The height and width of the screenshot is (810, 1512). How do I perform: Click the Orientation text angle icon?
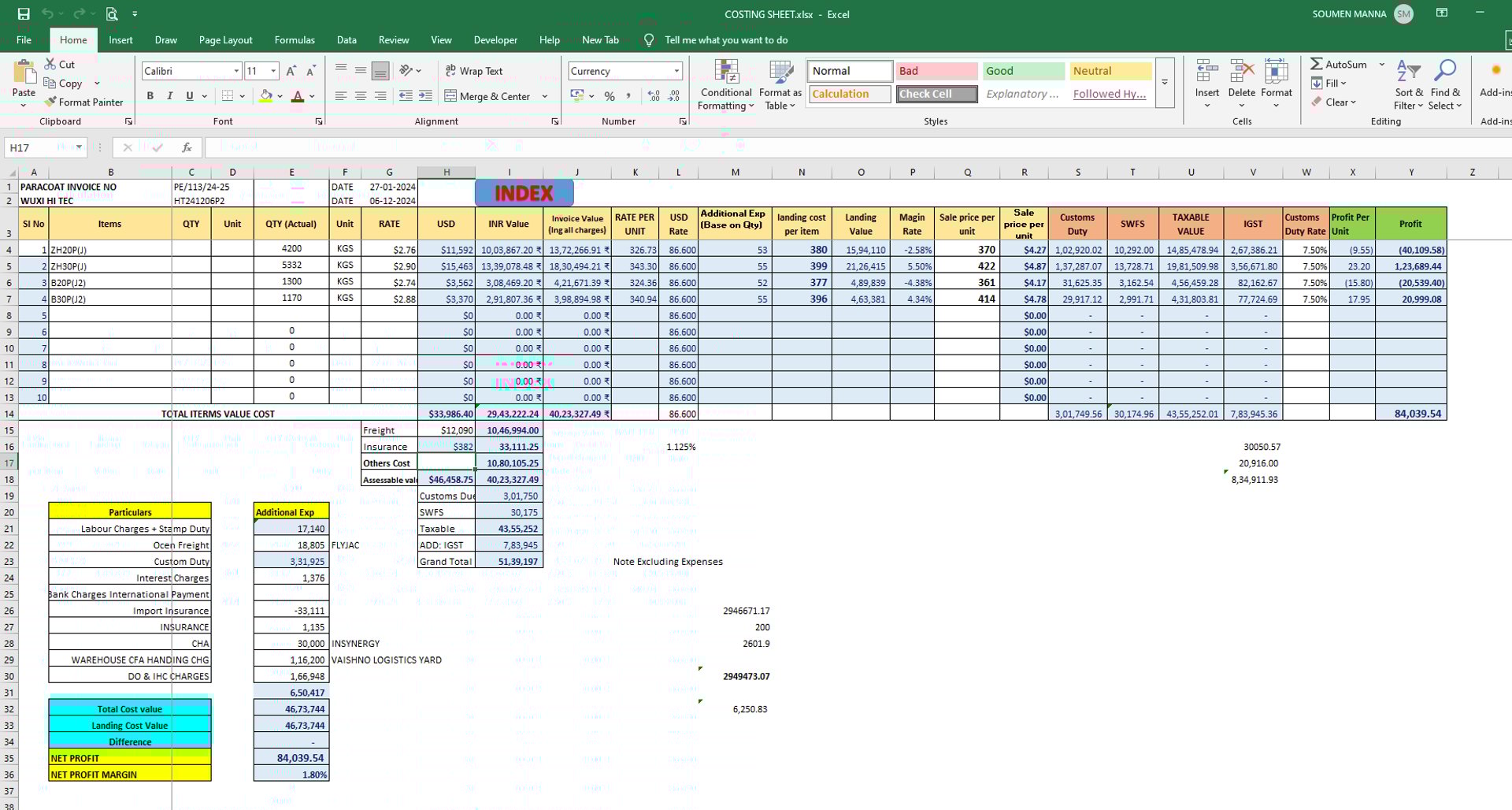(x=406, y=71)
